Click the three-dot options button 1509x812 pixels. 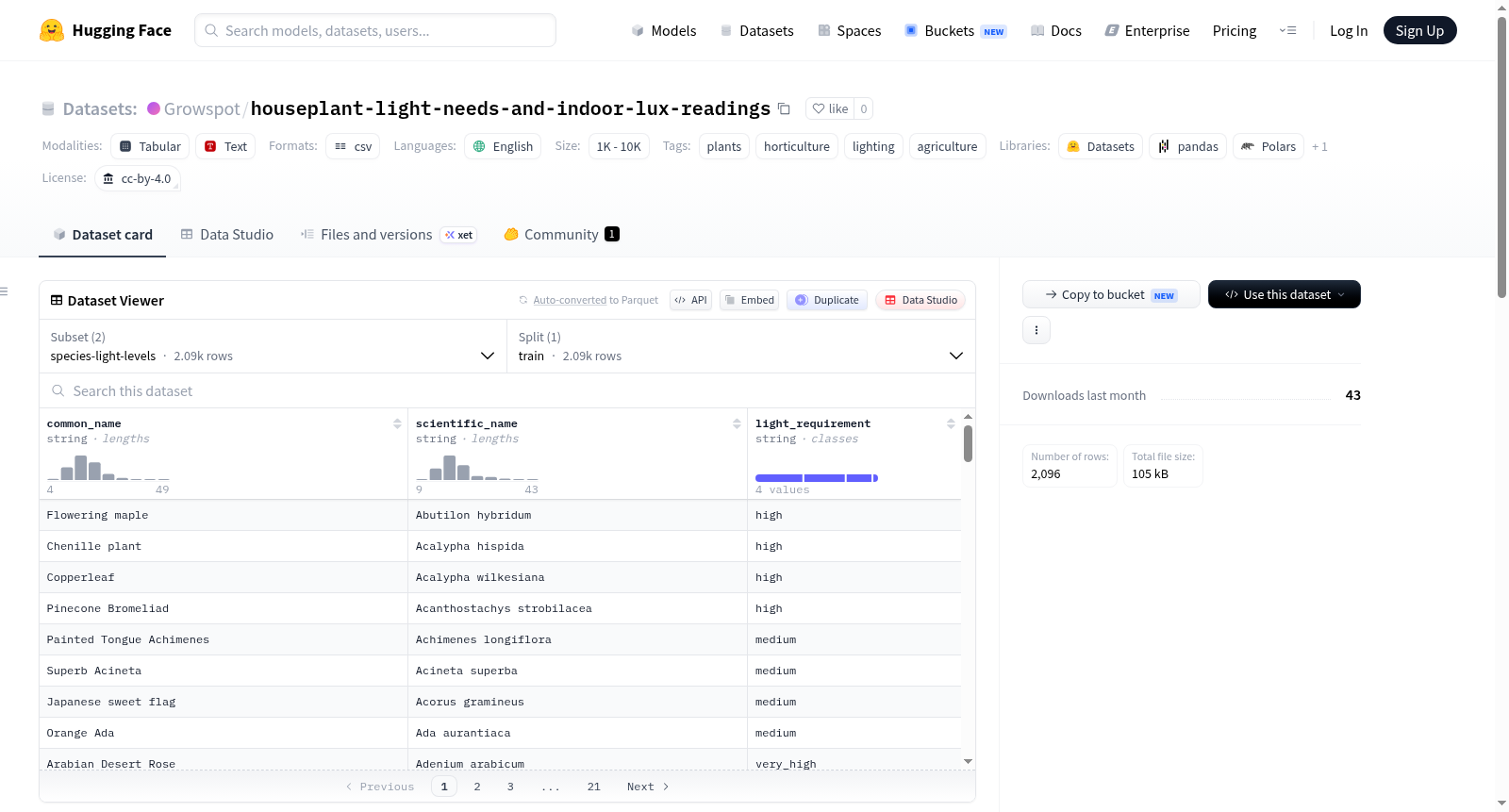[1036, 330]
